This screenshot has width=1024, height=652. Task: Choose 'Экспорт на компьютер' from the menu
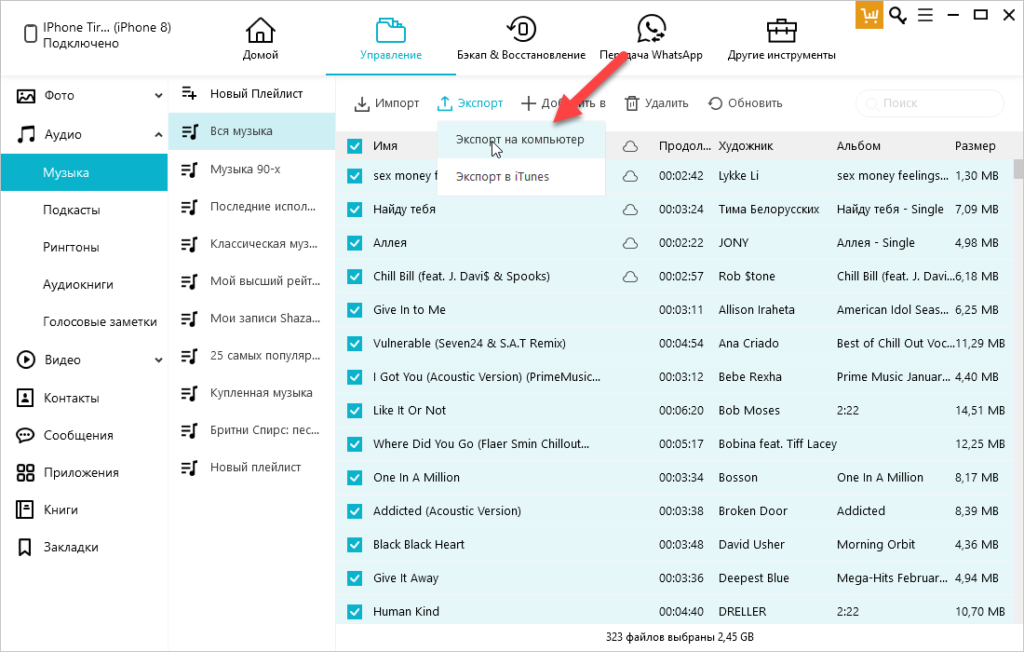click(520, 140)
